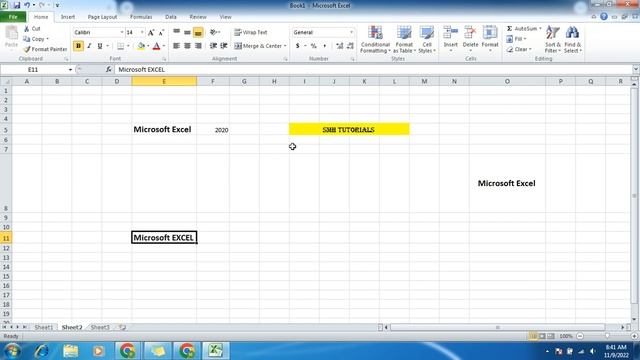Open Find & Select dropdown
640x360 pixels.
point(573,39)
